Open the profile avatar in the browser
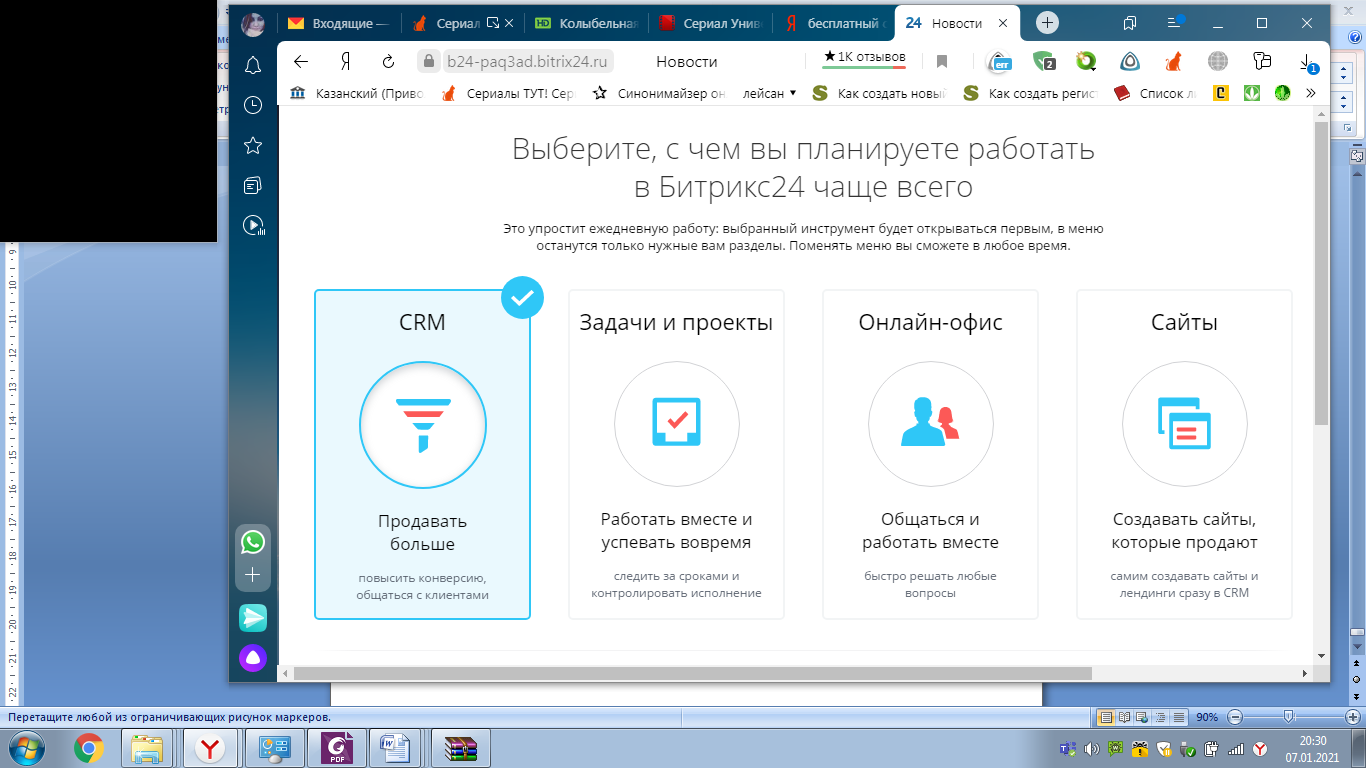The image size is (1366, 768). point(253,23)
